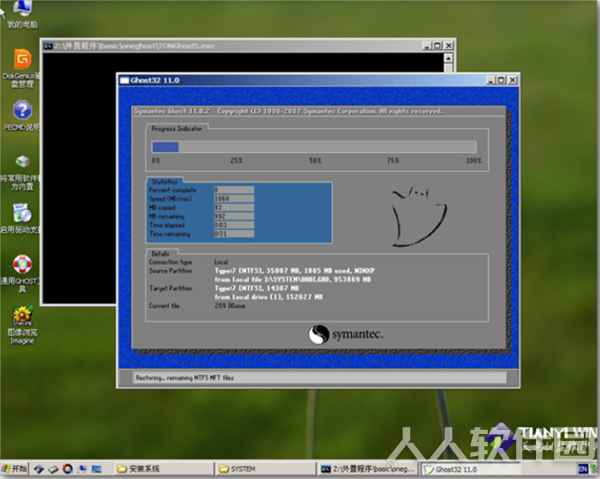Switch to the 安装系统 taskbar folder
Screen dimensions: 600x479
coord(163,469)
